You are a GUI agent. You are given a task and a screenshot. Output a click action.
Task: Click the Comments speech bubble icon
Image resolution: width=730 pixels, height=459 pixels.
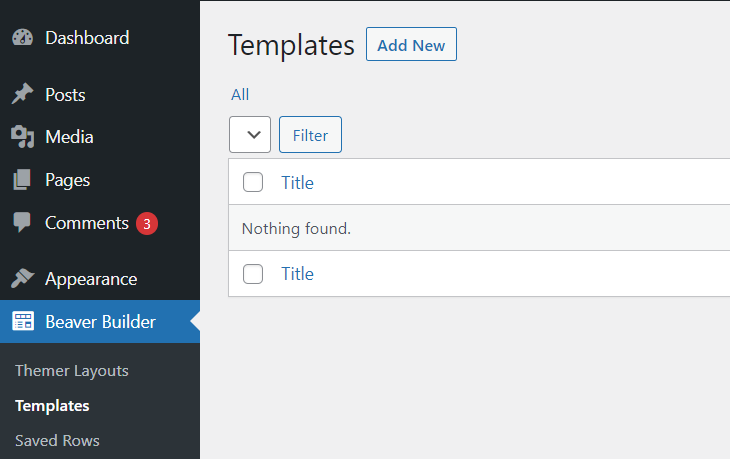click(22, 223)
